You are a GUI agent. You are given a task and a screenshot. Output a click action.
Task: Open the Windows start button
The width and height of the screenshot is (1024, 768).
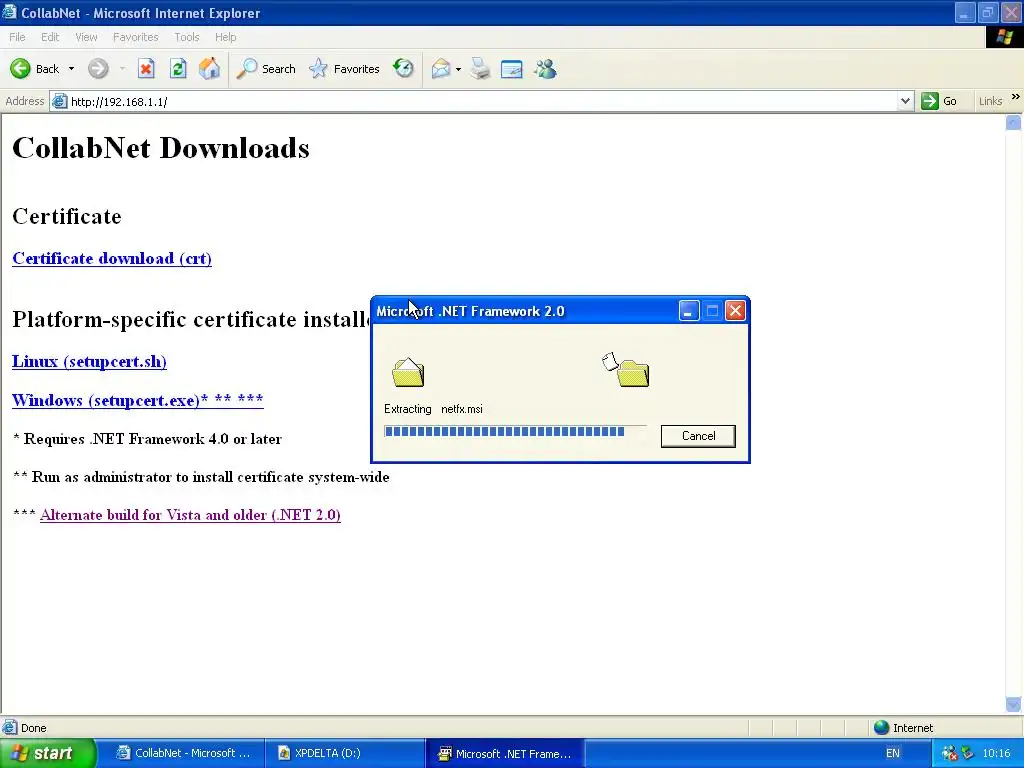(x=48, y=753)
